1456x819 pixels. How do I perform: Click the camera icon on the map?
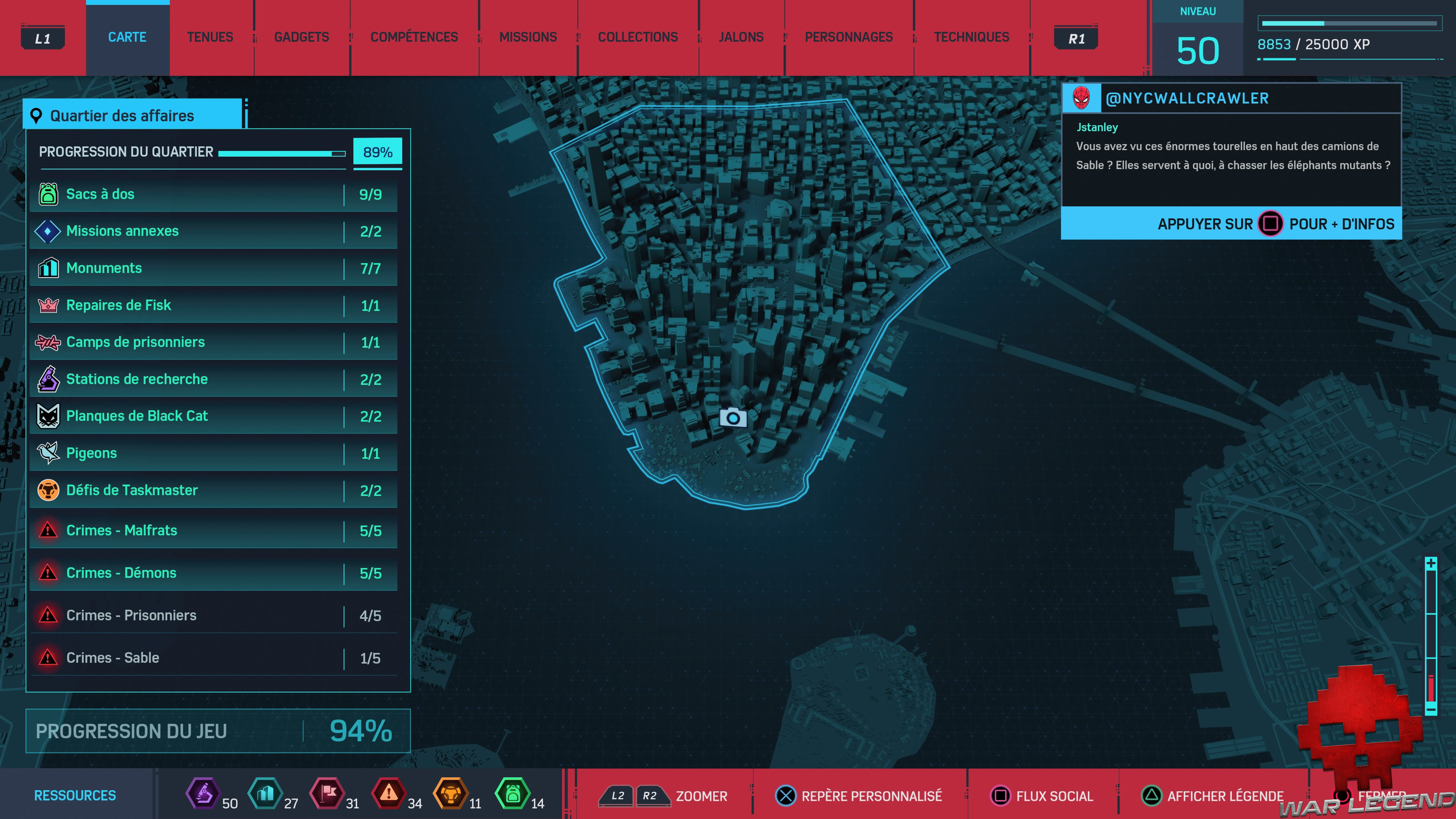[733, 418]
